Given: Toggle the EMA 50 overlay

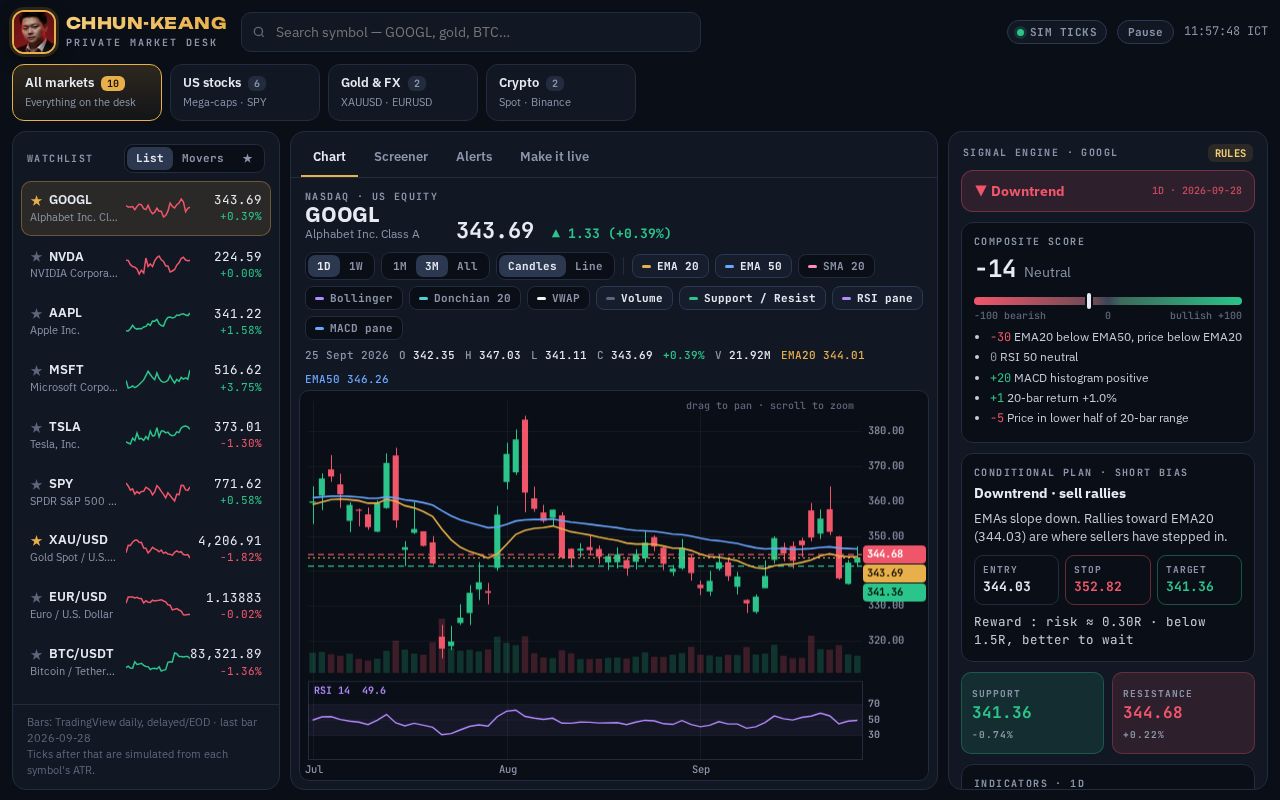Looking at the screenshot, I should [753, 266].
